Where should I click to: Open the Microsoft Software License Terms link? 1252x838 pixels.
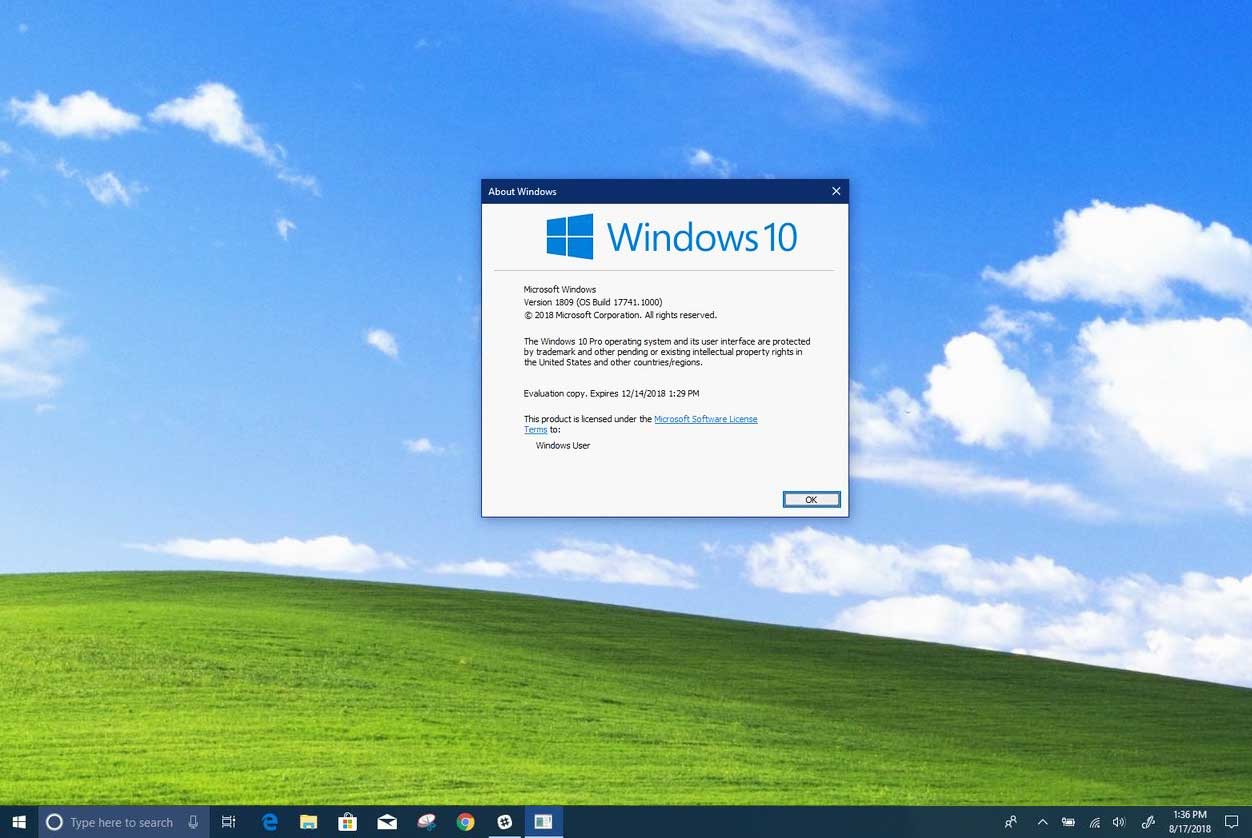pos(705,419)
